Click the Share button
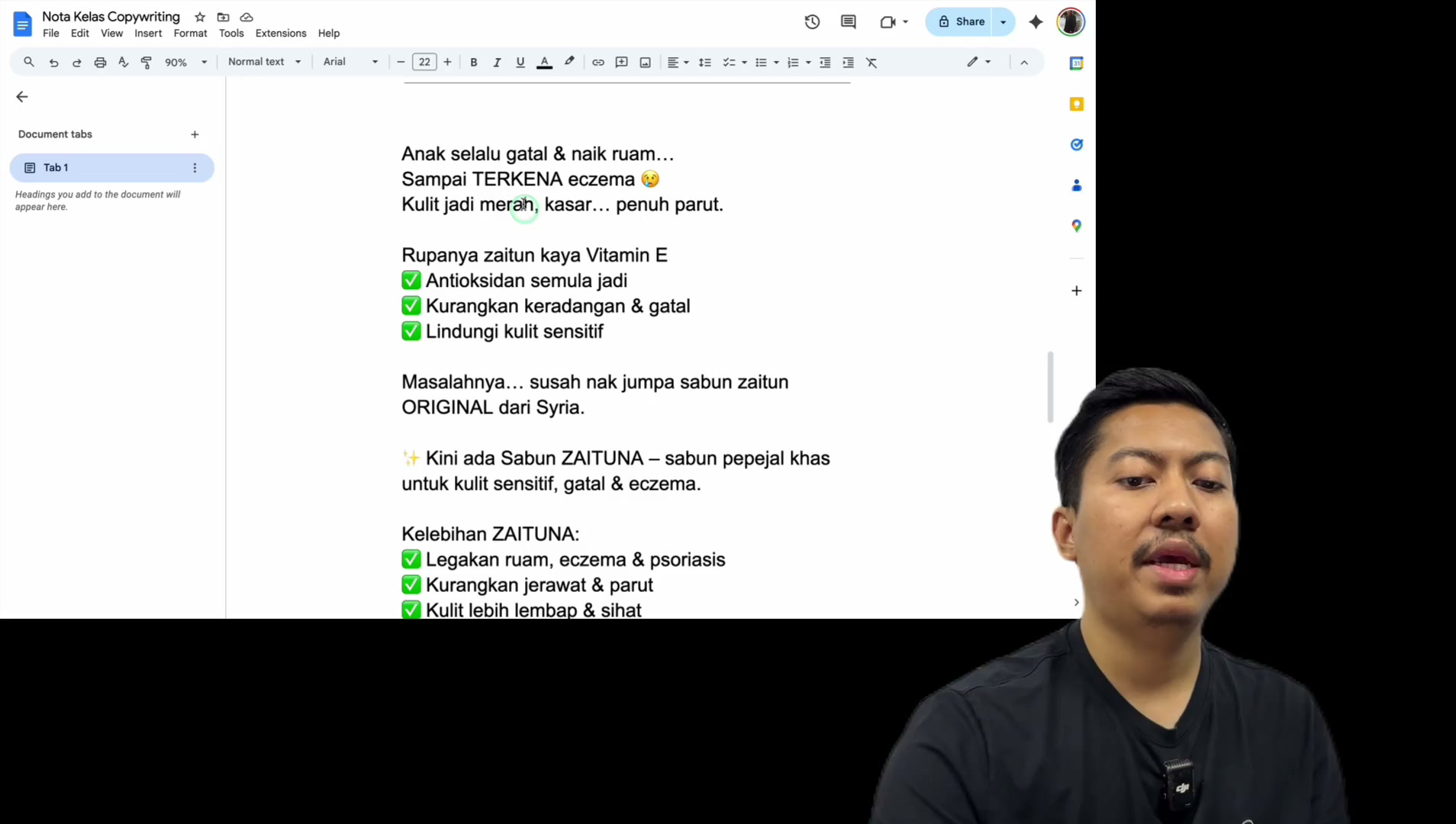Viewport: 1456px width, 824px height. click(x=961, y=22)
